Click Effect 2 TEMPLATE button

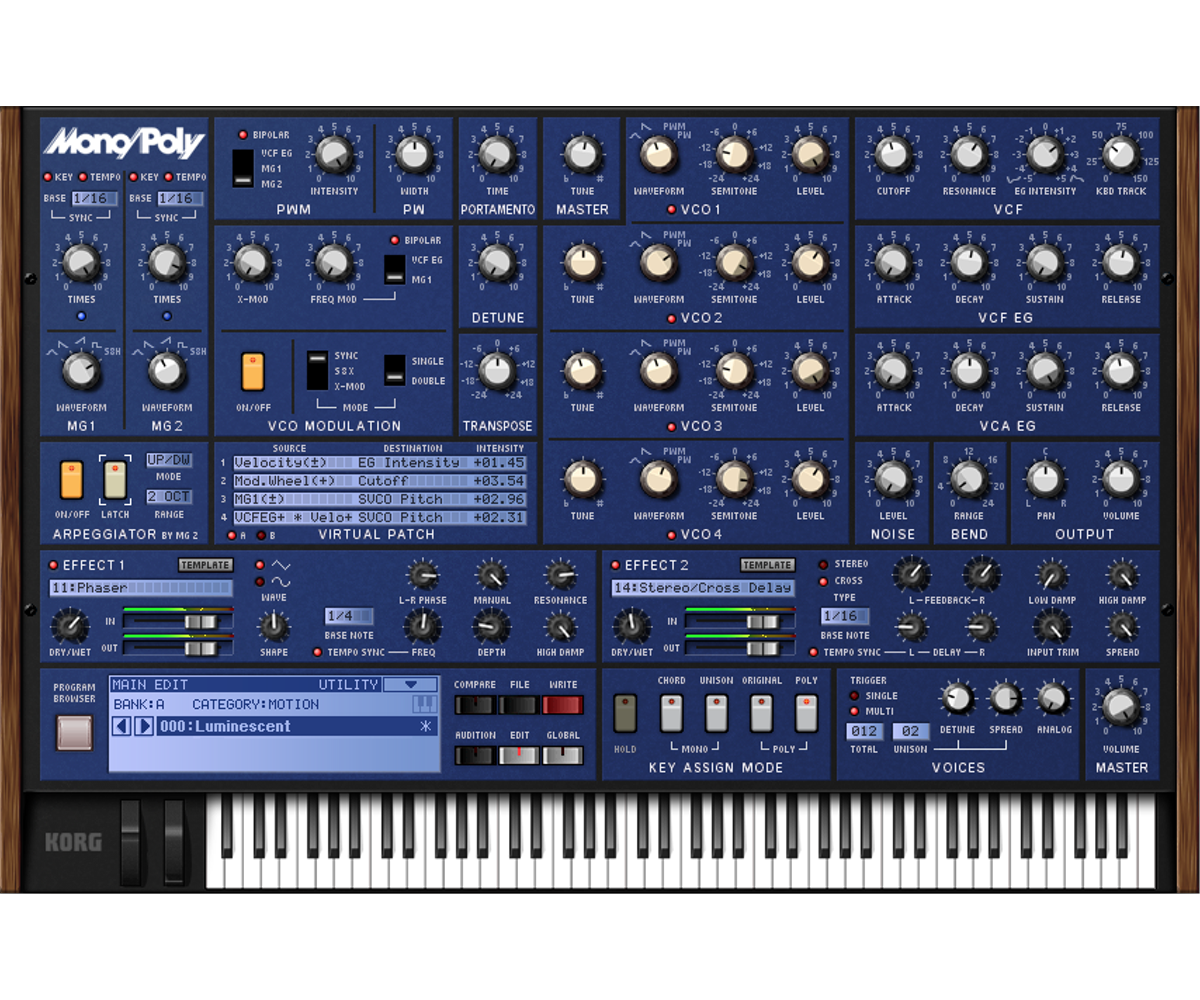[767, 565]
